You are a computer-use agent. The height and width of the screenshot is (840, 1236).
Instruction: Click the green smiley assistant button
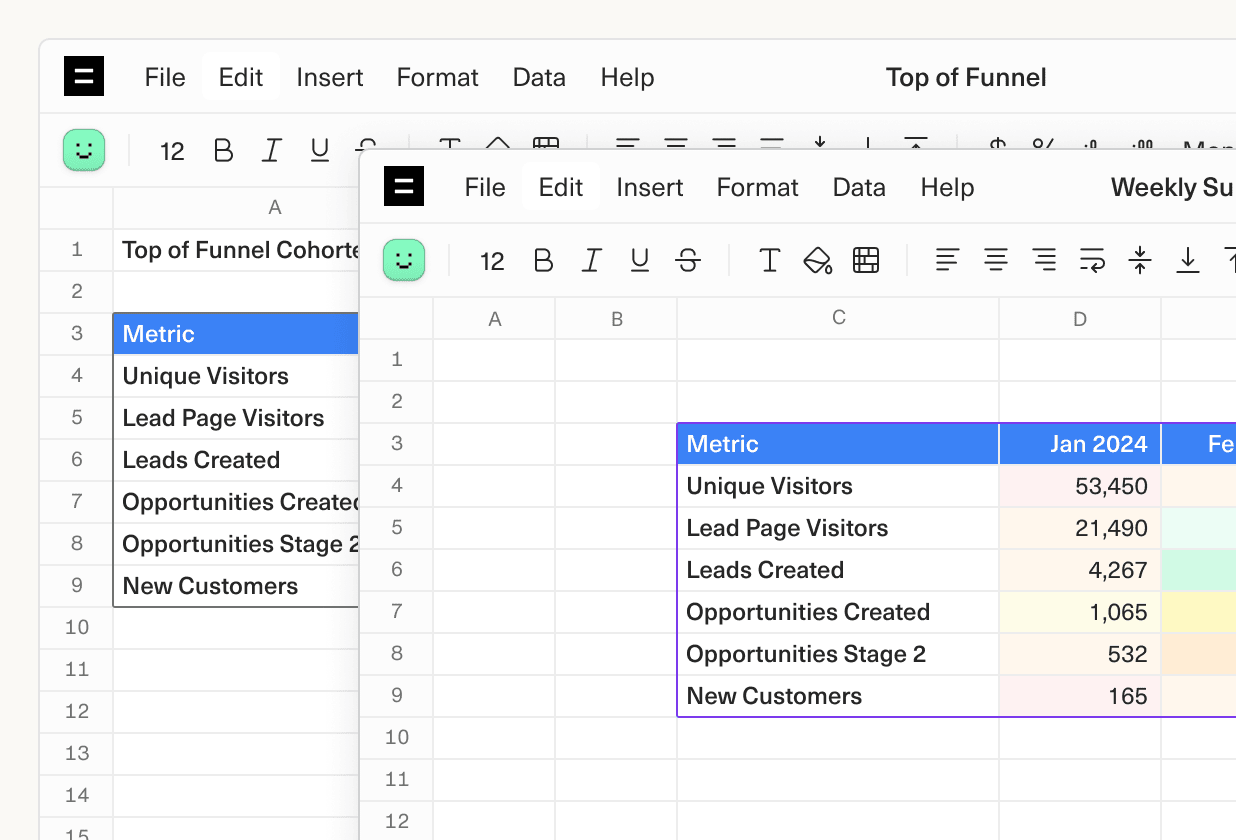pyautogui.click(x=404, y=260)
